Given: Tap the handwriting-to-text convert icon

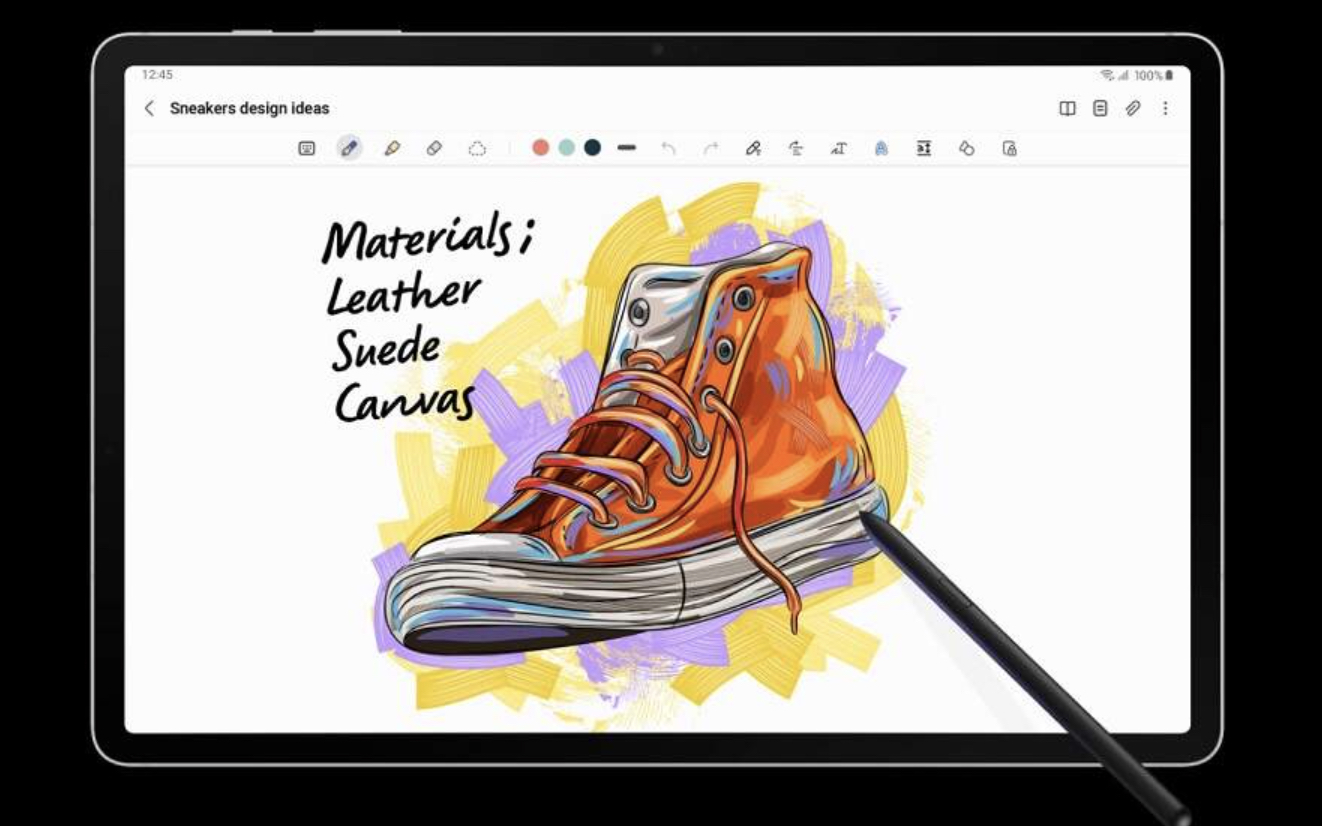Looking at the screenshot, I should (838, 148).
